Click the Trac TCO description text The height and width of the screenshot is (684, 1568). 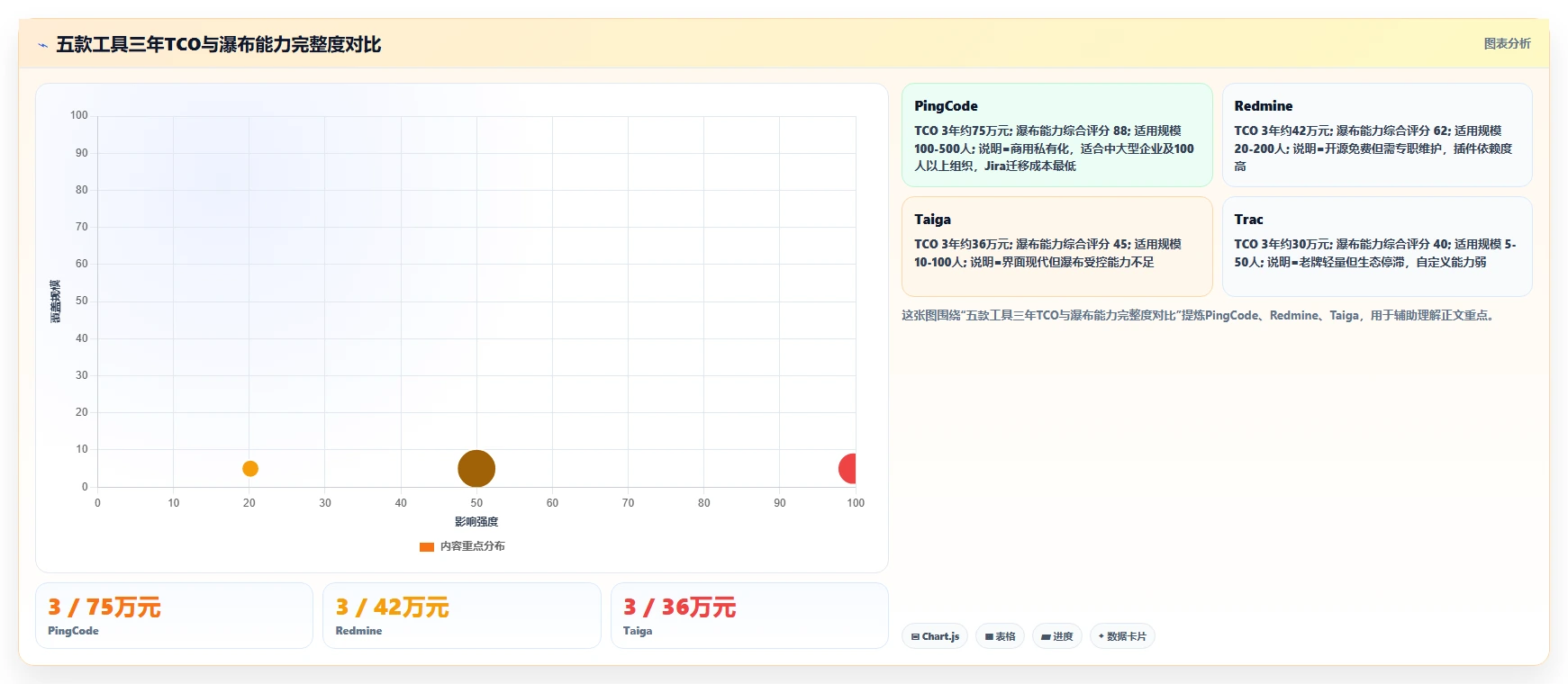point(1375,253)
